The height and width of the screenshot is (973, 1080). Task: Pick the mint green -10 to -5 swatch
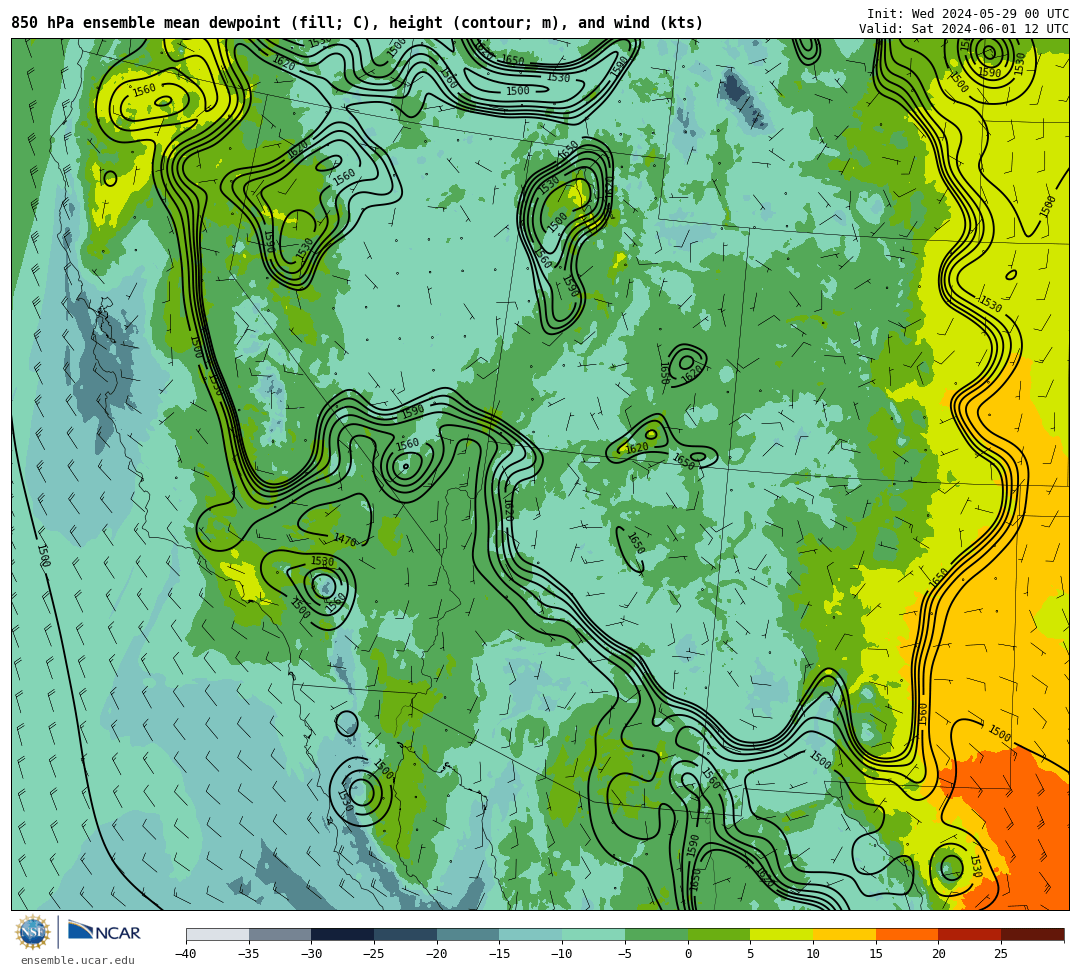click(x=593, y=934)
